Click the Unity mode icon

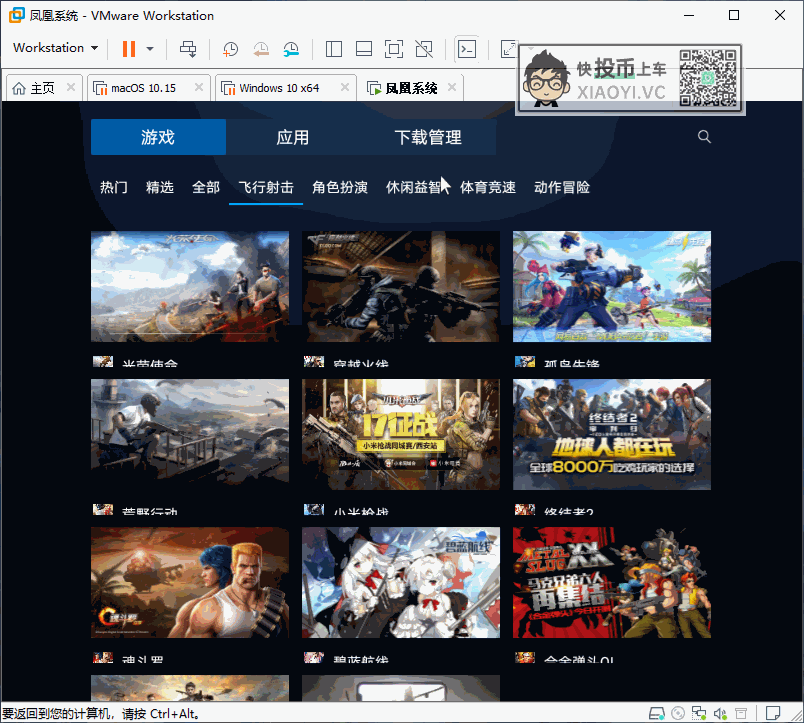424,49
